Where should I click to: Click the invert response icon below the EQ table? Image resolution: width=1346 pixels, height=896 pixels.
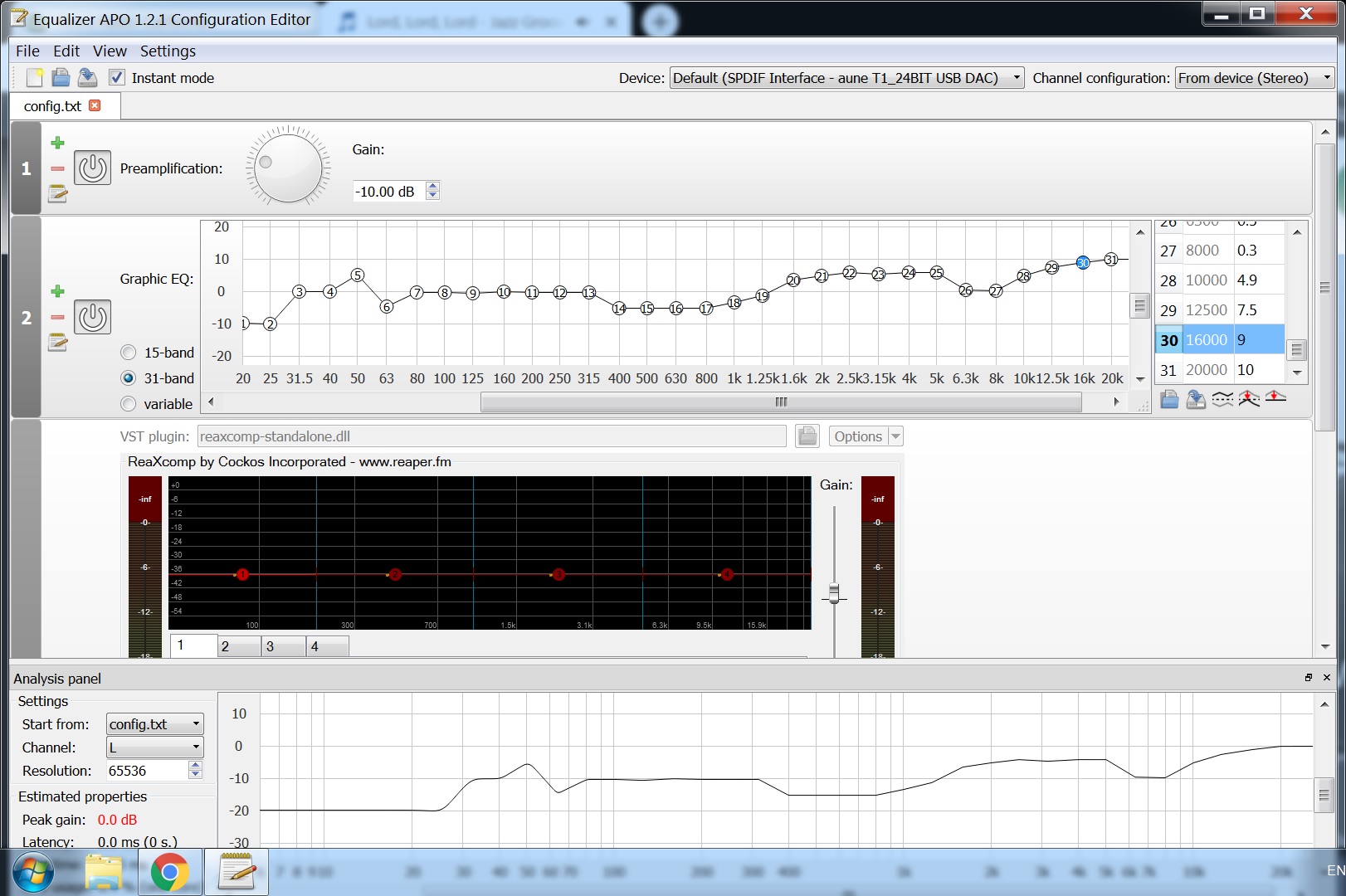pyautogui.click(x=1222, y=400)
